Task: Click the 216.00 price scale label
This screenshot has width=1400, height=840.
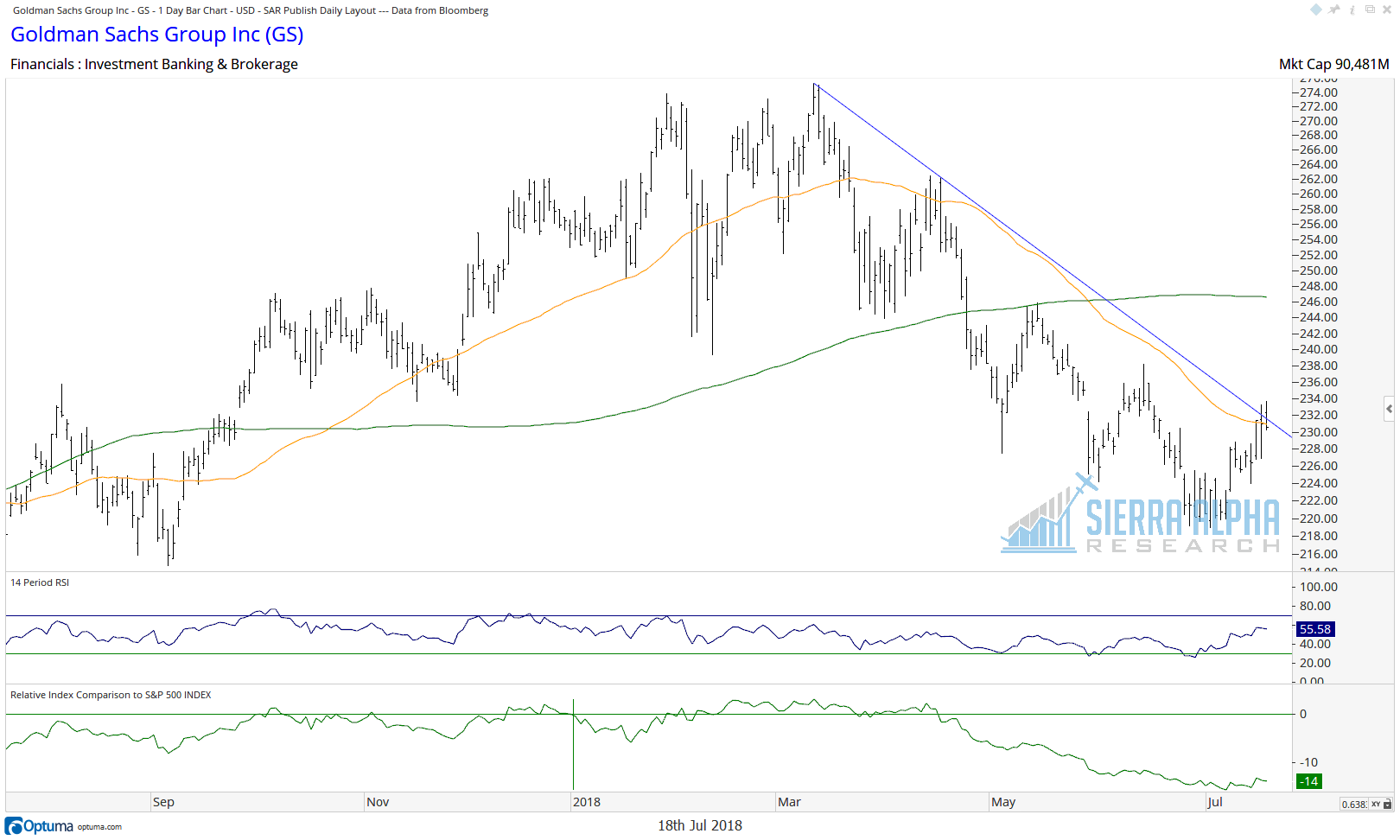Action: (x=1319, y=554)
